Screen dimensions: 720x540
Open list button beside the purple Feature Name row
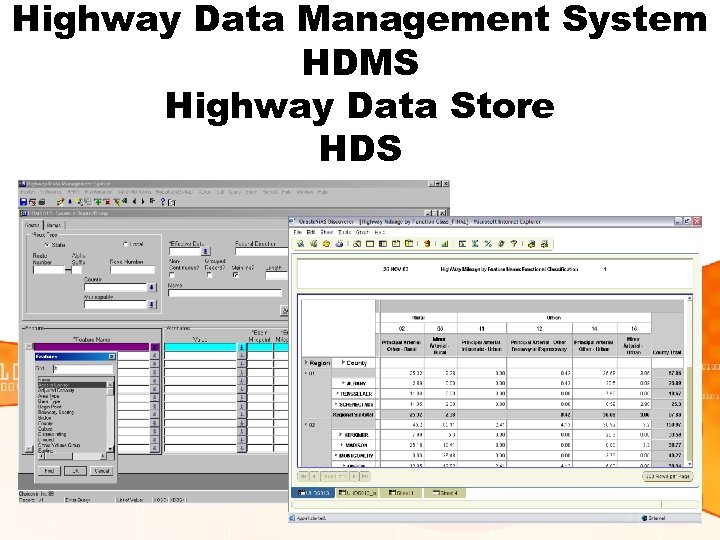pos(155,347)
